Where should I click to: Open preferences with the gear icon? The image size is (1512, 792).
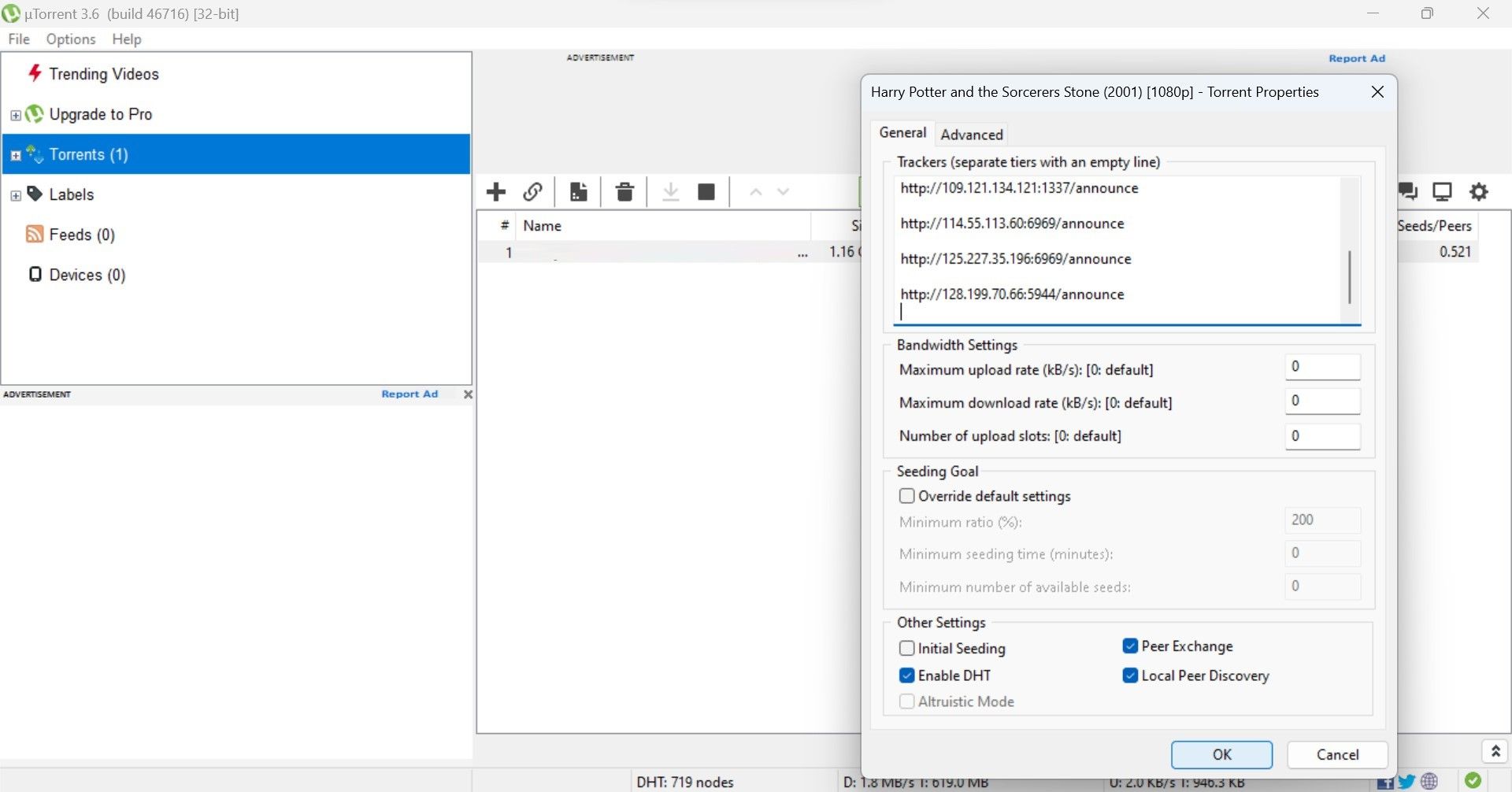[1479, 191]
